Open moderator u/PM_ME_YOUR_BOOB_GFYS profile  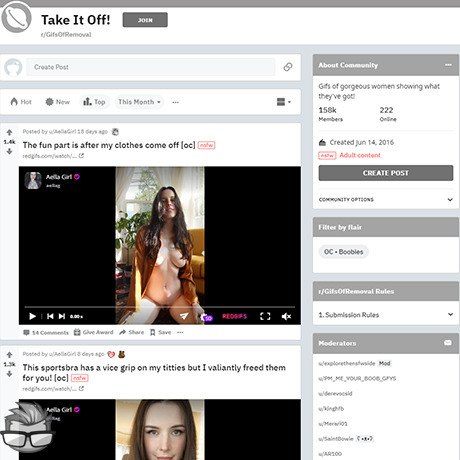(x=357, y=378)
